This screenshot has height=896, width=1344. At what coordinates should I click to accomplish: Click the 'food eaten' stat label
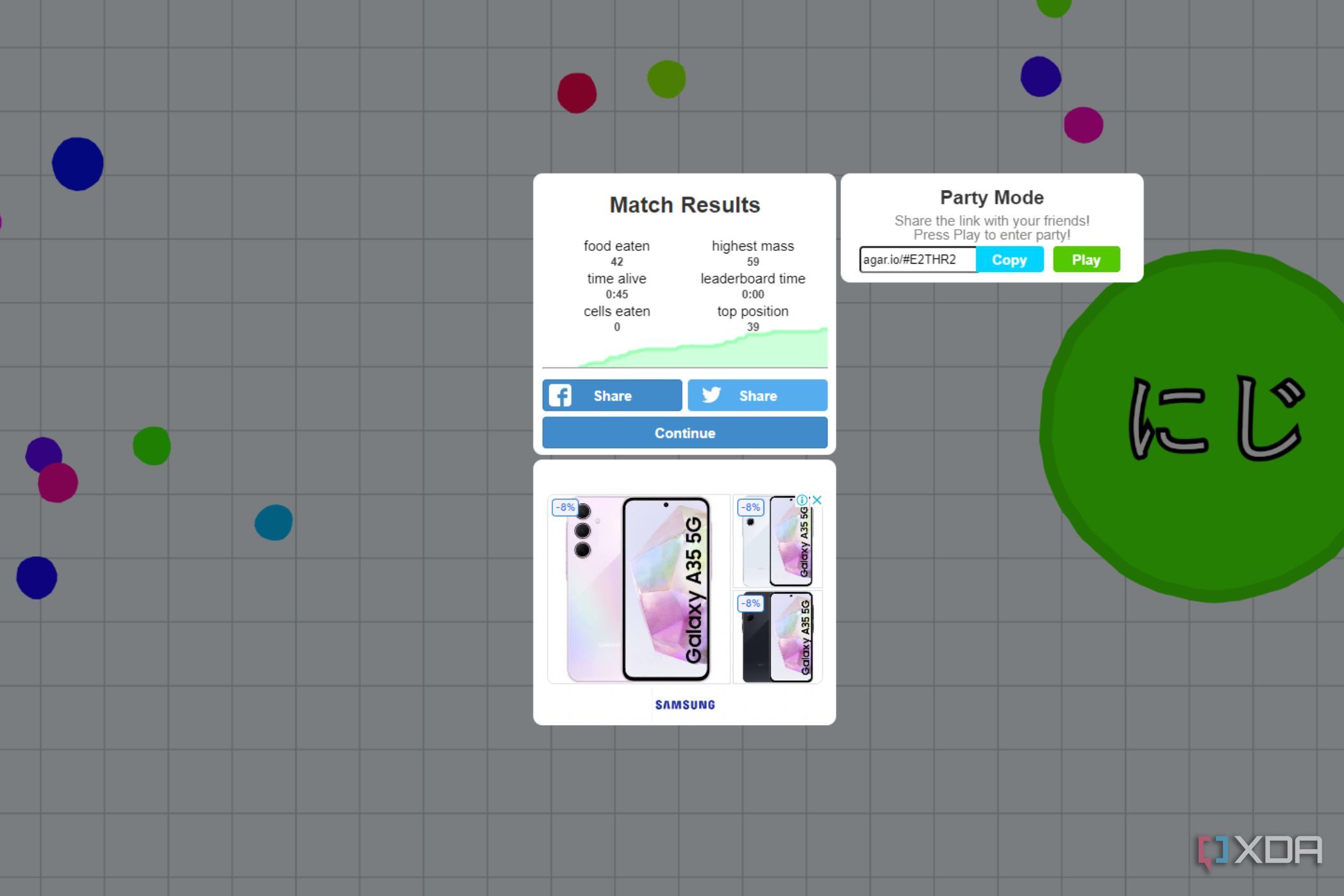coord(616,246)
